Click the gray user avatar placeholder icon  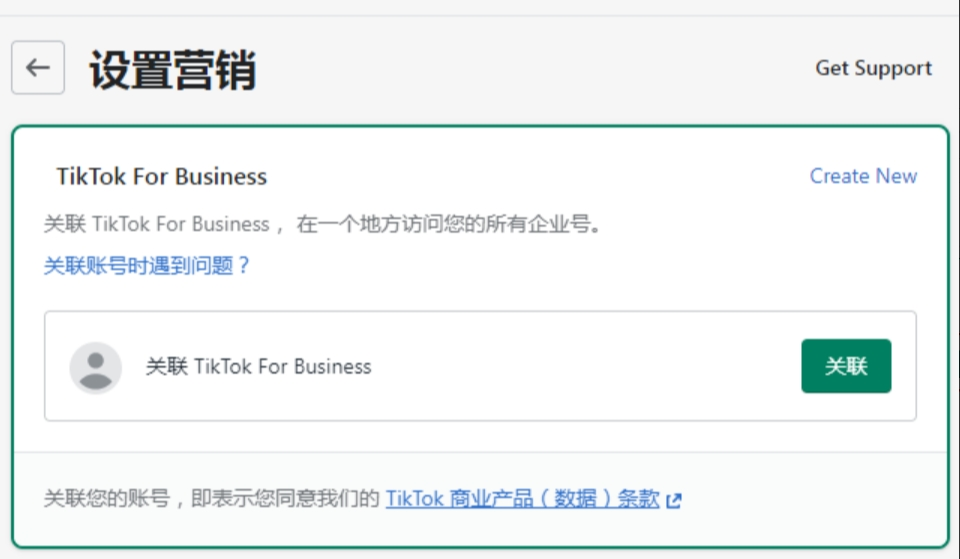(x=96, y=367)
